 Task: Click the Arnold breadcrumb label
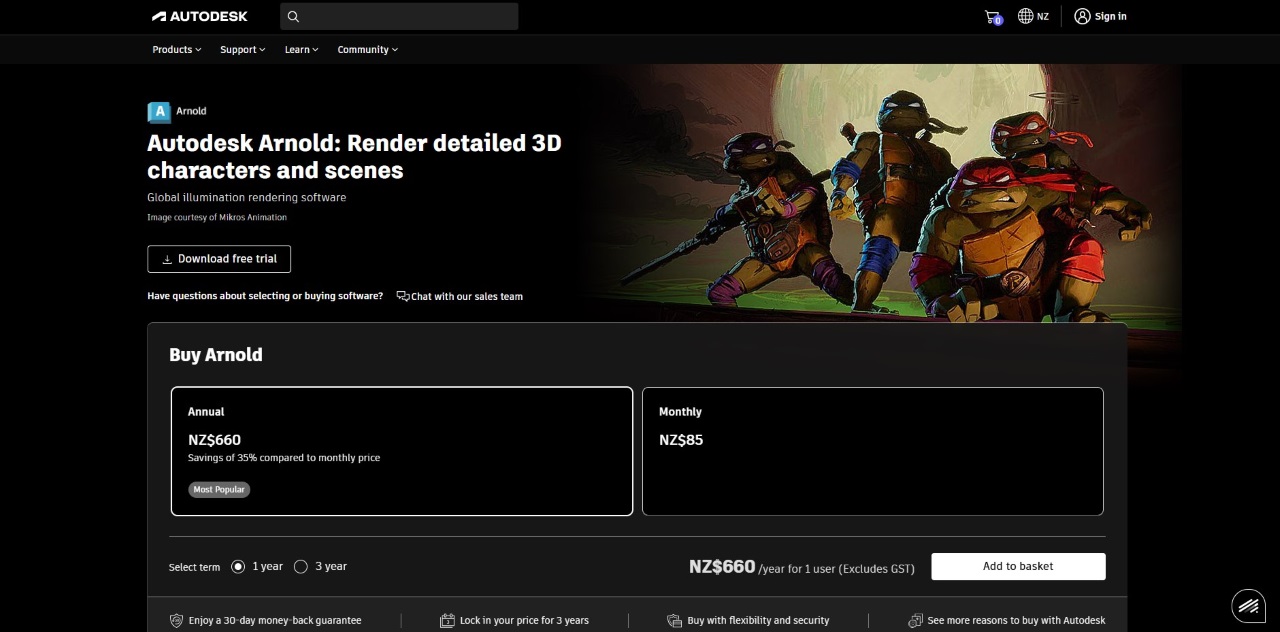191,111
